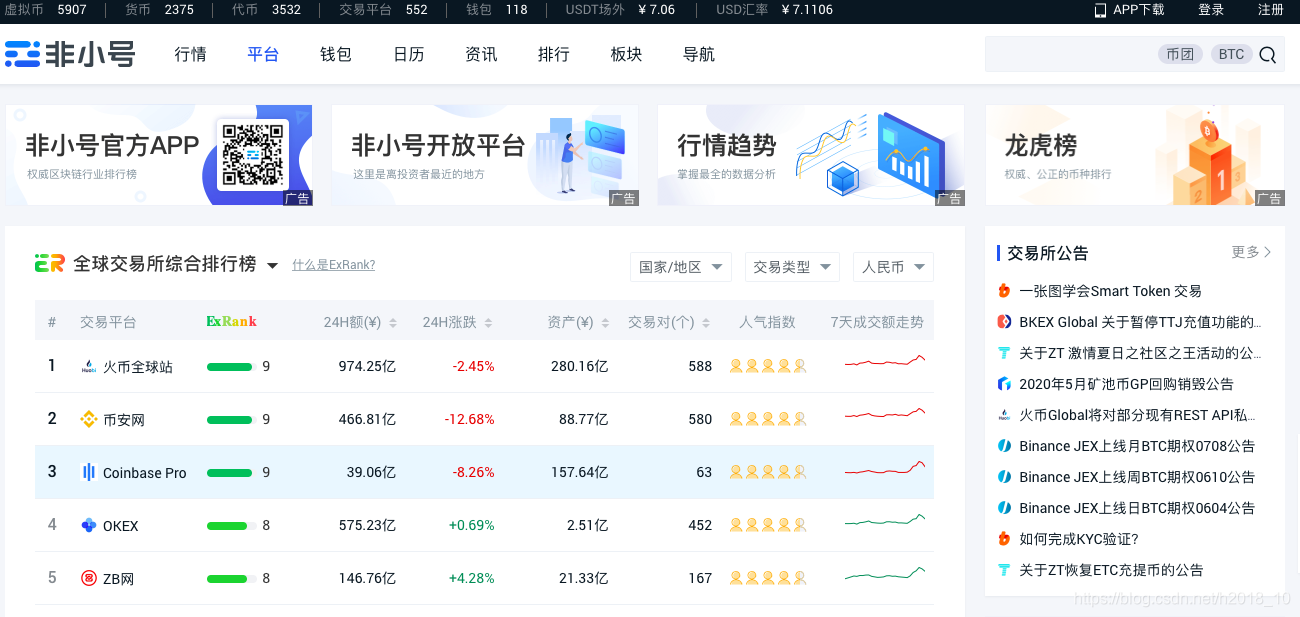Viewport: 1300px width, 617px height.
Task: Open the 国家/地区 dropdown
Action: (681, 267)
